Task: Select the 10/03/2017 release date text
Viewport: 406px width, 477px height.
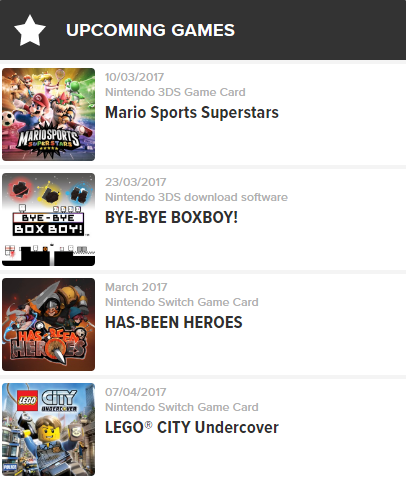Action: pyautogui.click(x=134, y=77)
